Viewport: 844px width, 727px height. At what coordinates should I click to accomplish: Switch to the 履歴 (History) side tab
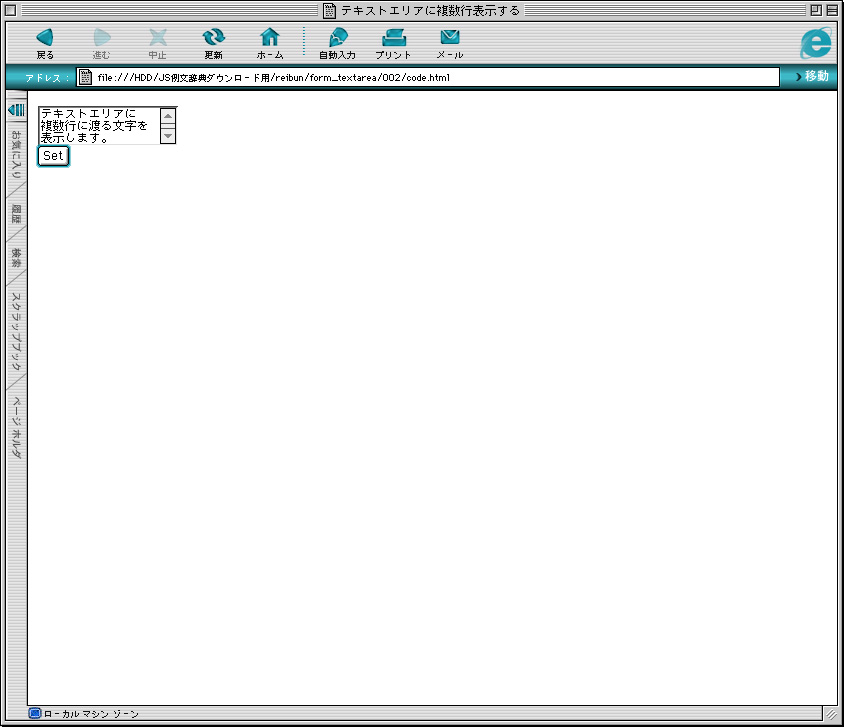click(x=16, y=213)
